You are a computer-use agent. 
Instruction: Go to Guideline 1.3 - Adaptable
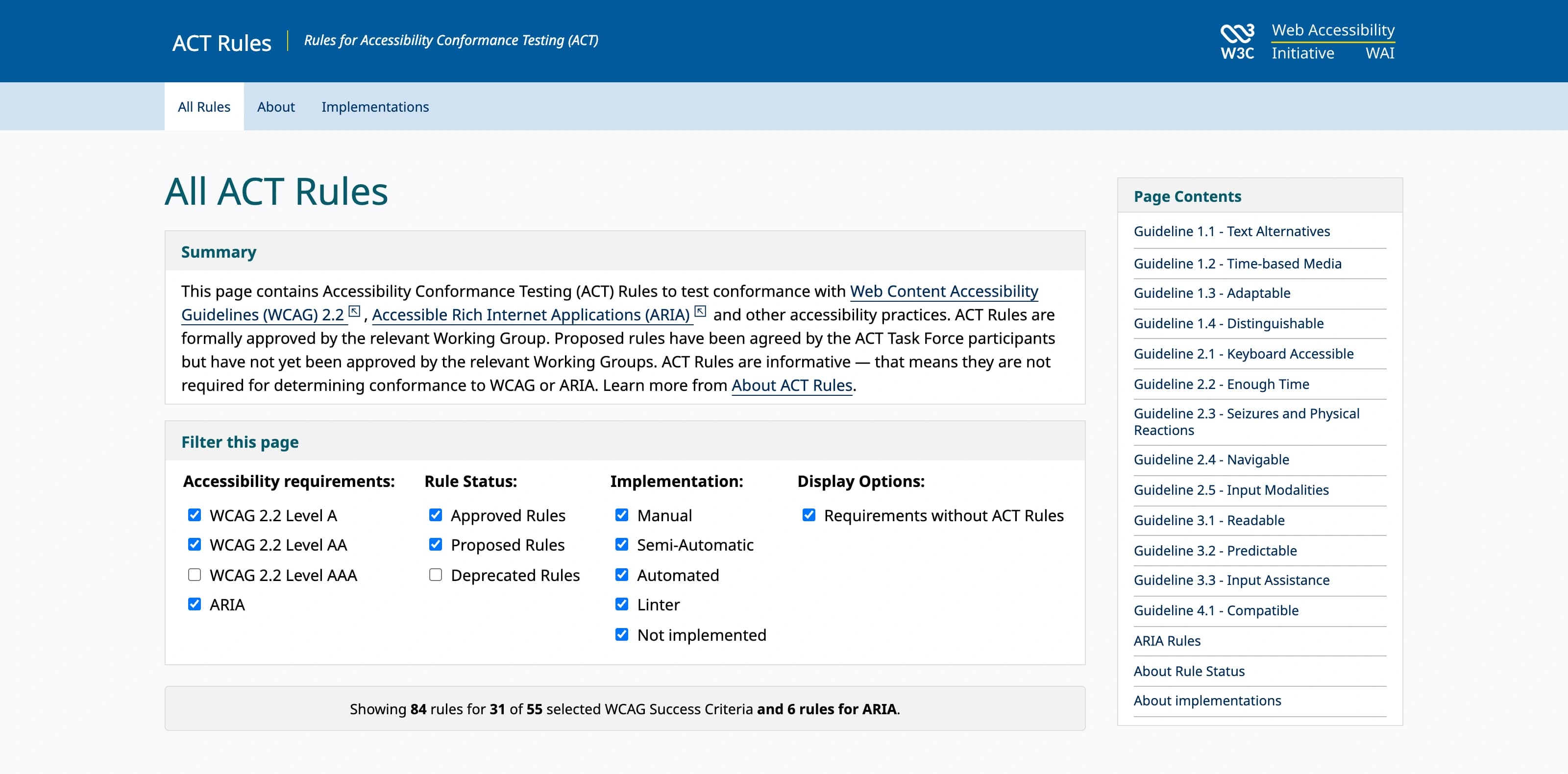(x=1212, y=292)
